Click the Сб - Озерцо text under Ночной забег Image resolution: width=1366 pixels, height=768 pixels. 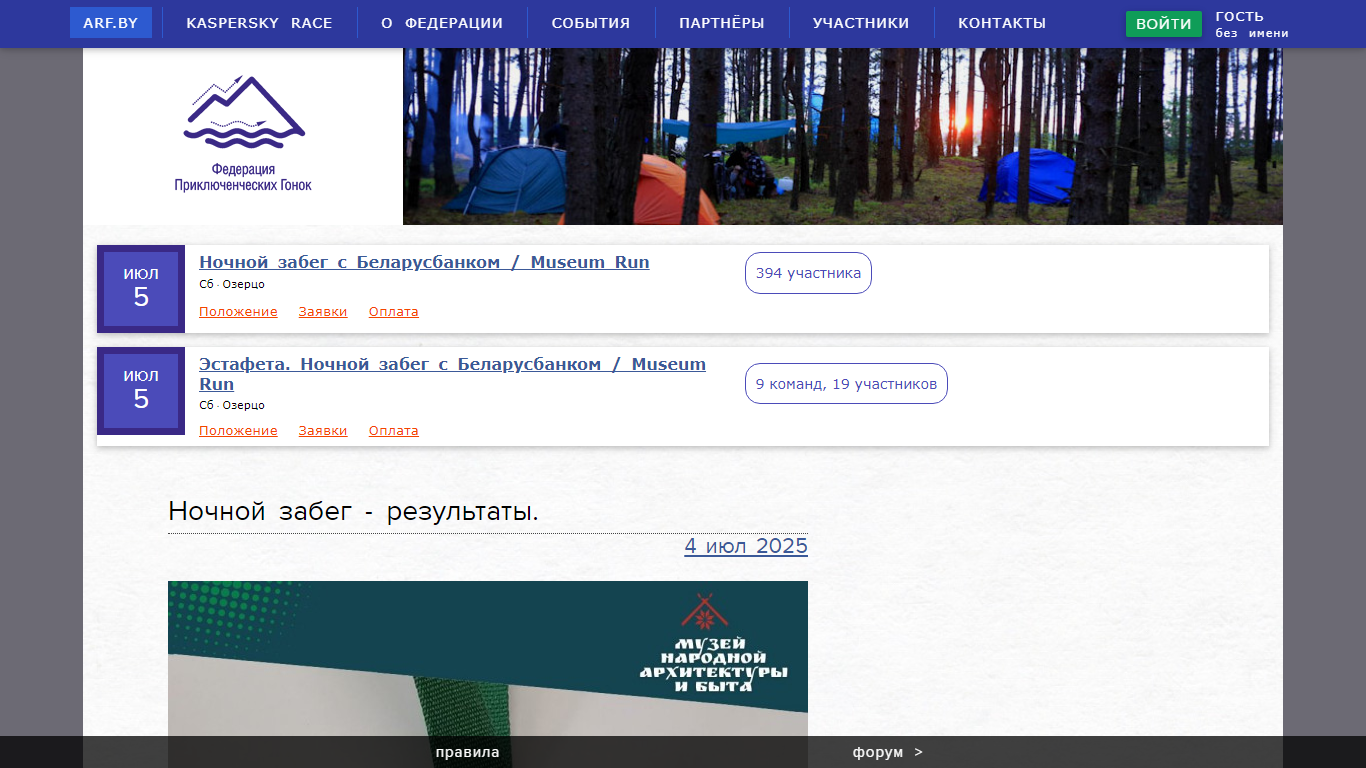click(232, 285)
